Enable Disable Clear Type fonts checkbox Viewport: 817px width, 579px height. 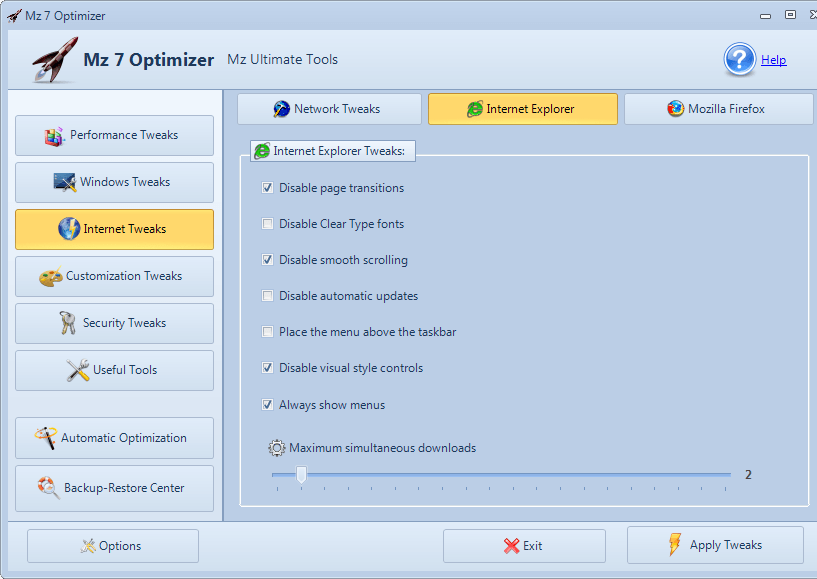(267, 224)
